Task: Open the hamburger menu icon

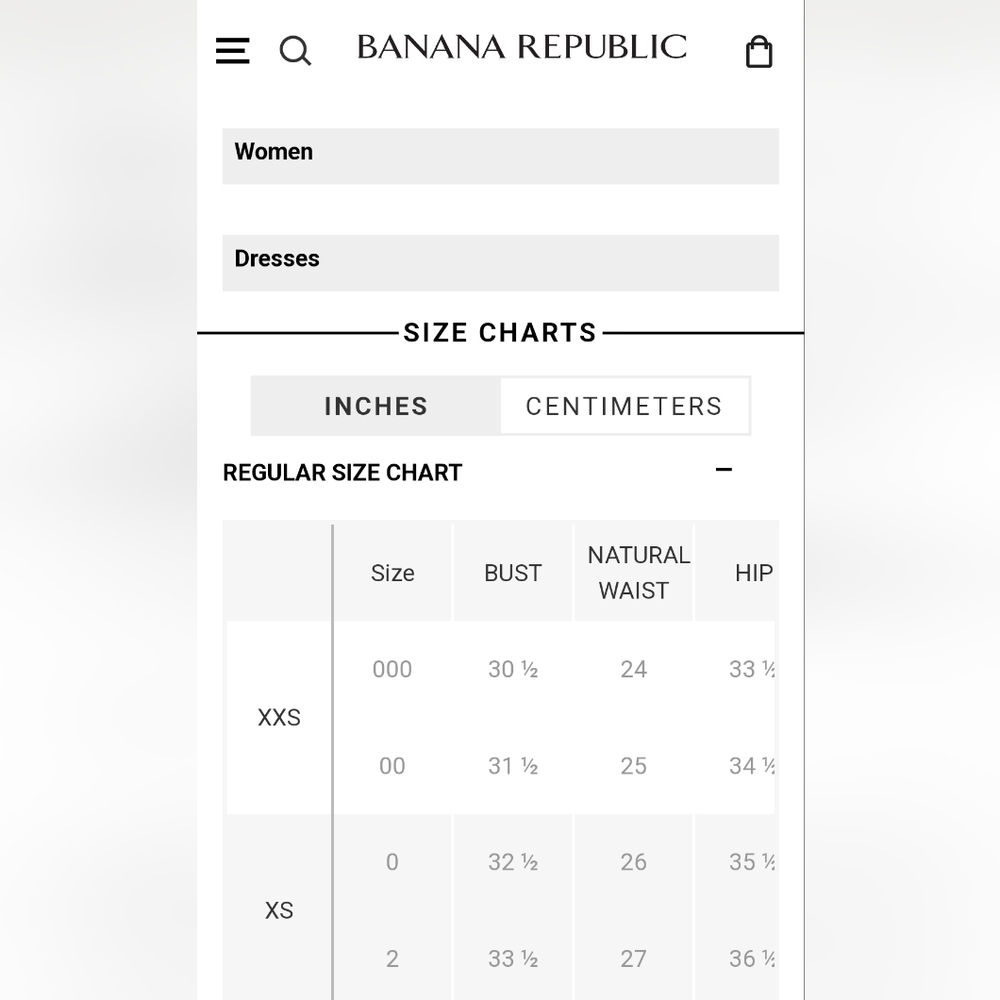Action: (232, 50)
